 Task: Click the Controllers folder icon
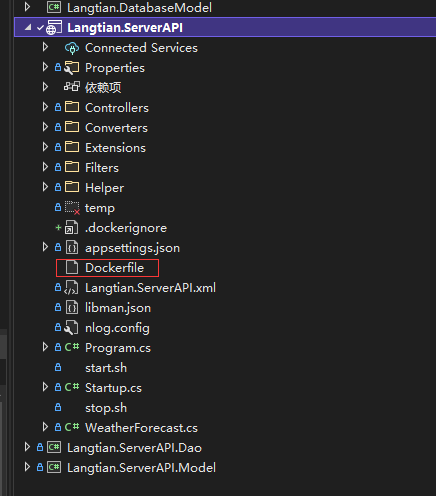click(72, 107)
